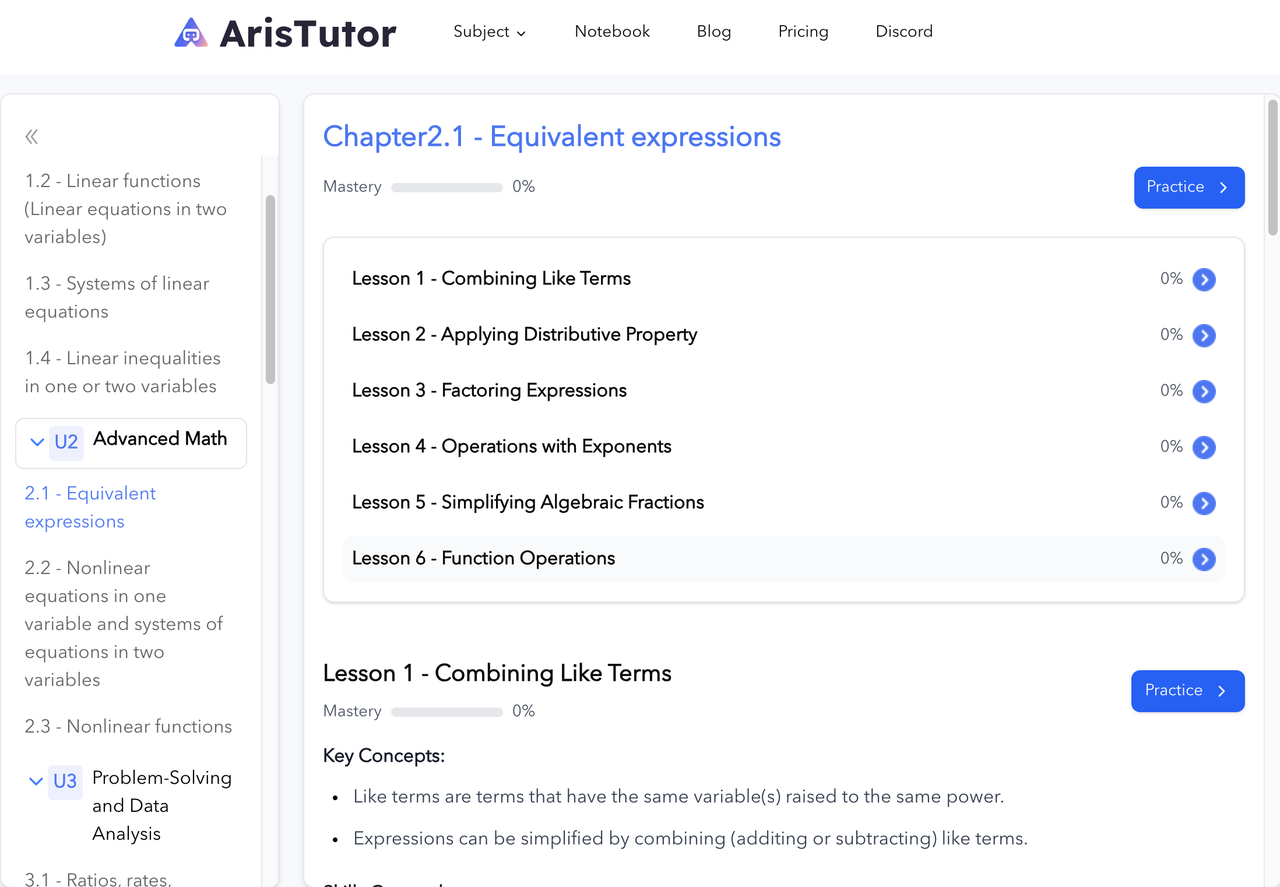Click Practice button for Lesson 1 section

coord(1188,691)
